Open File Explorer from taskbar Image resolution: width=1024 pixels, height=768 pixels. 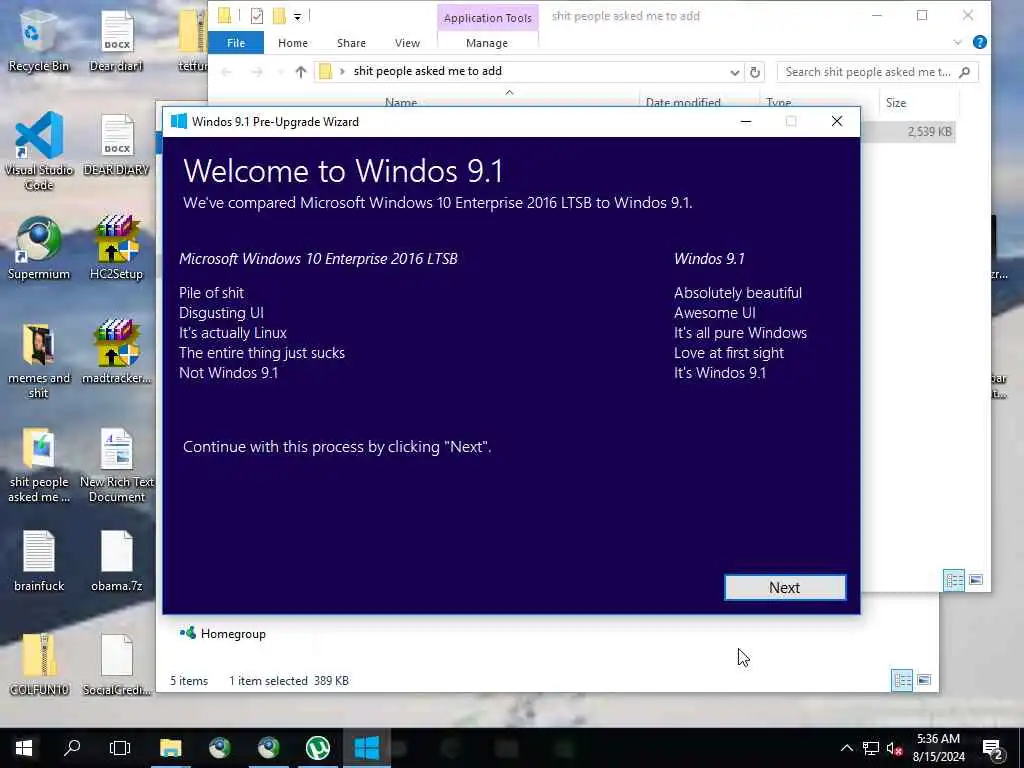pos(170,748)
